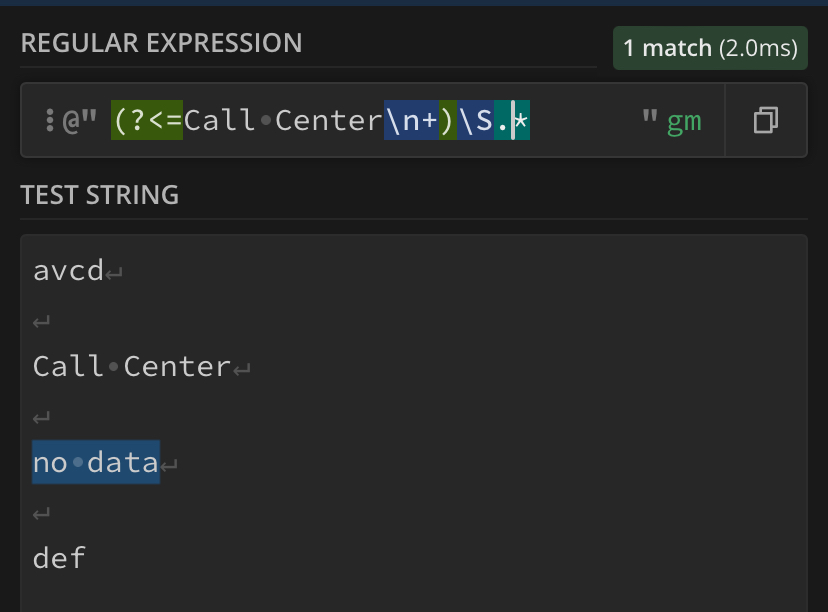The width and height of the screenshot is (828, 612).
Task: Click the "(?<=" lookbehind token in the regex
Action: 147,121
